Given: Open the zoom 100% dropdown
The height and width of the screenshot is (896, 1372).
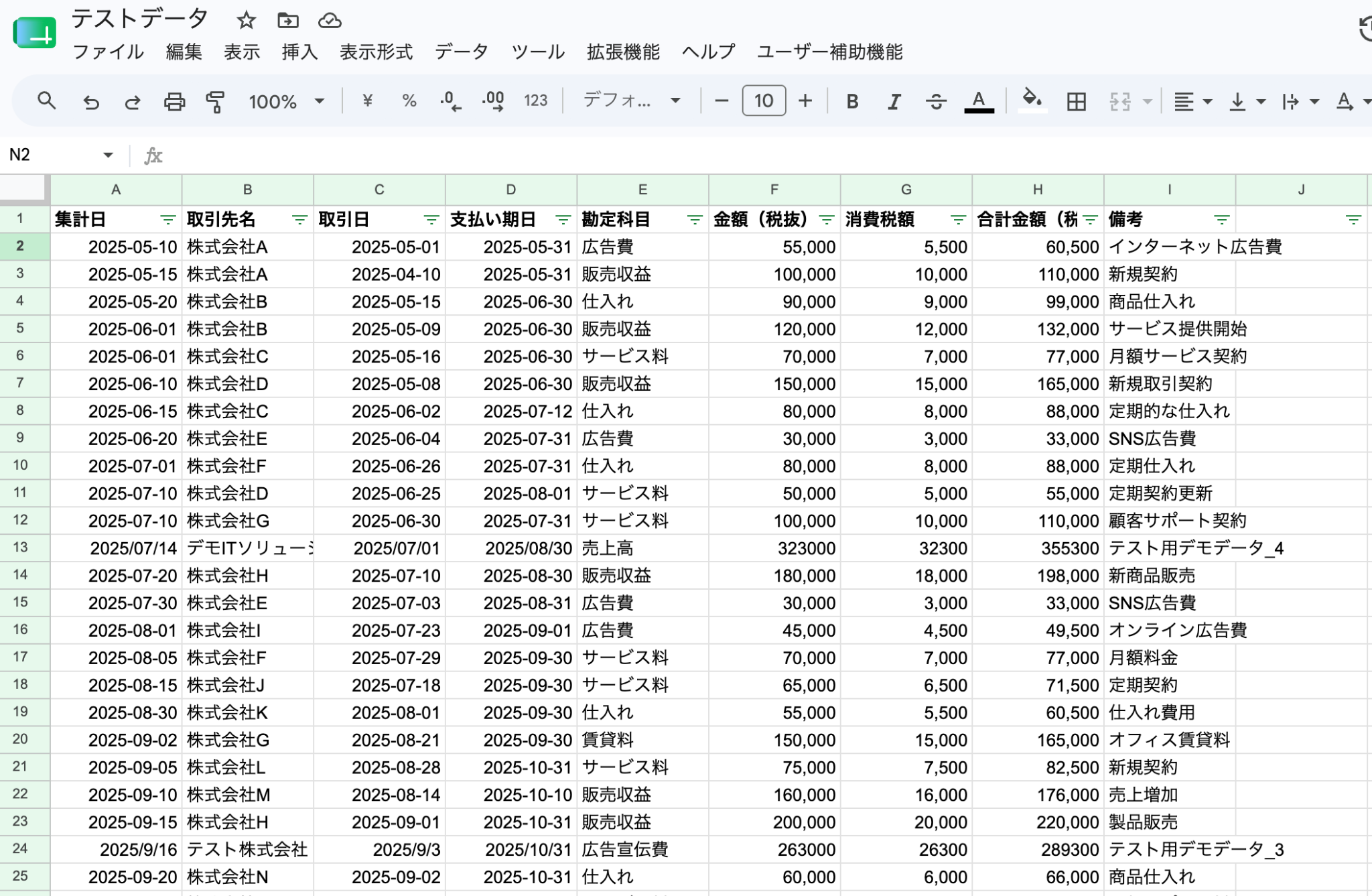Looking at the screenshot, I should [x=287, y=101].
